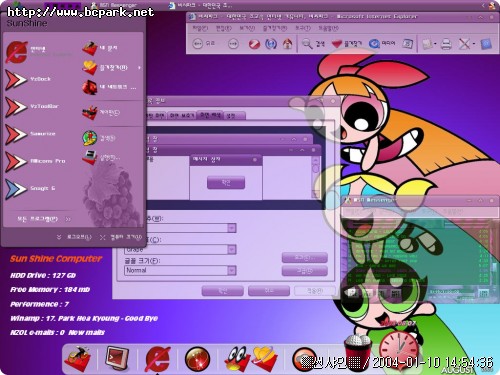This screenshot has height=375, width=500.
Task: Click Internet Explorer taskbar button at top
Action: [x=200, y=5]
